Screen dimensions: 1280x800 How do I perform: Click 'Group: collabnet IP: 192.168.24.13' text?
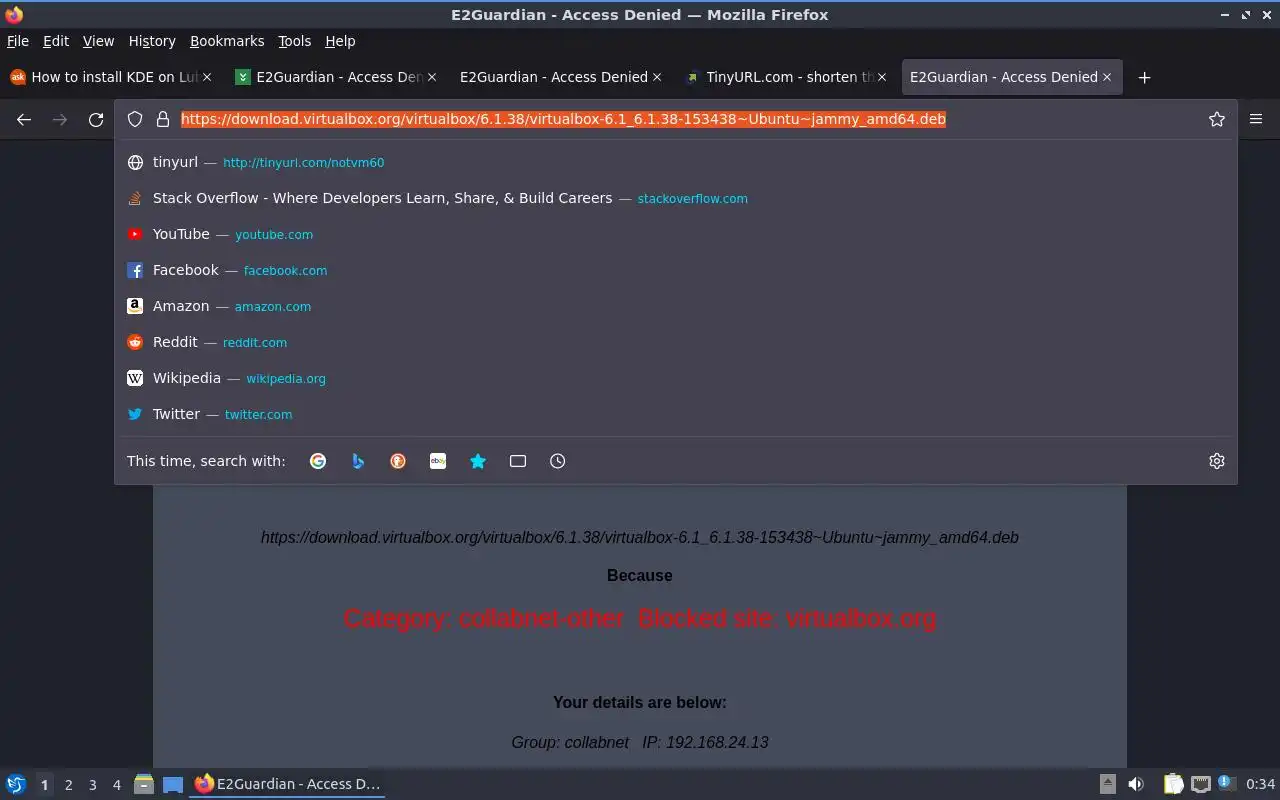640,742
